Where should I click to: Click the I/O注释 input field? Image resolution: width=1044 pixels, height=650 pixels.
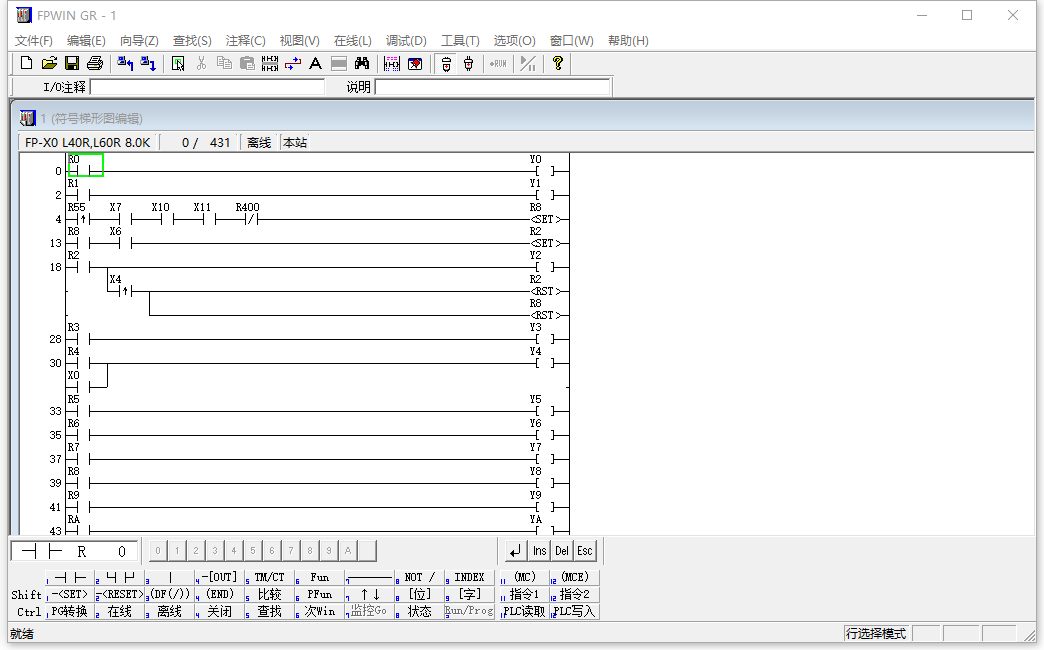(207, 87)
